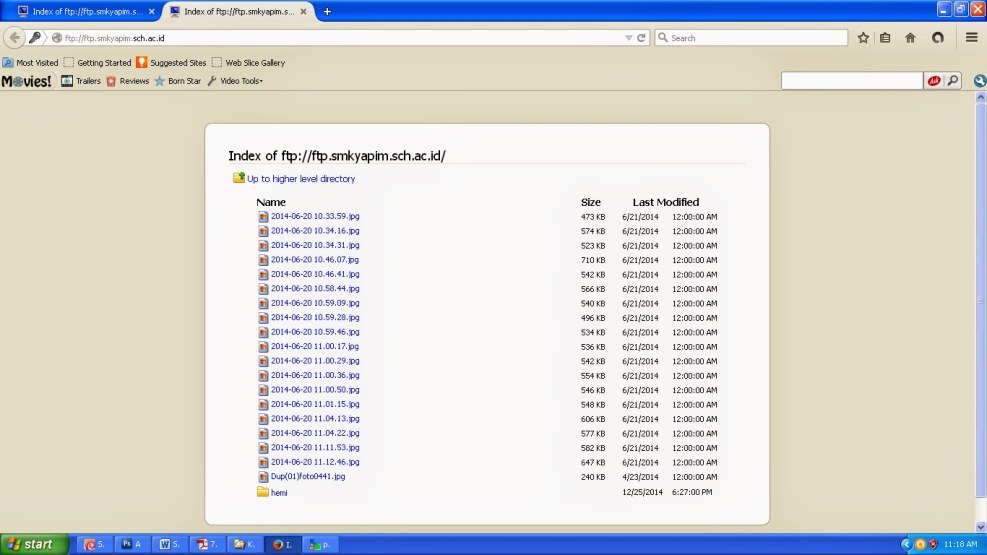Open the Most Visited bookmark
The height and width of the screenshot is (555, 987).
[x=30, y=62]
